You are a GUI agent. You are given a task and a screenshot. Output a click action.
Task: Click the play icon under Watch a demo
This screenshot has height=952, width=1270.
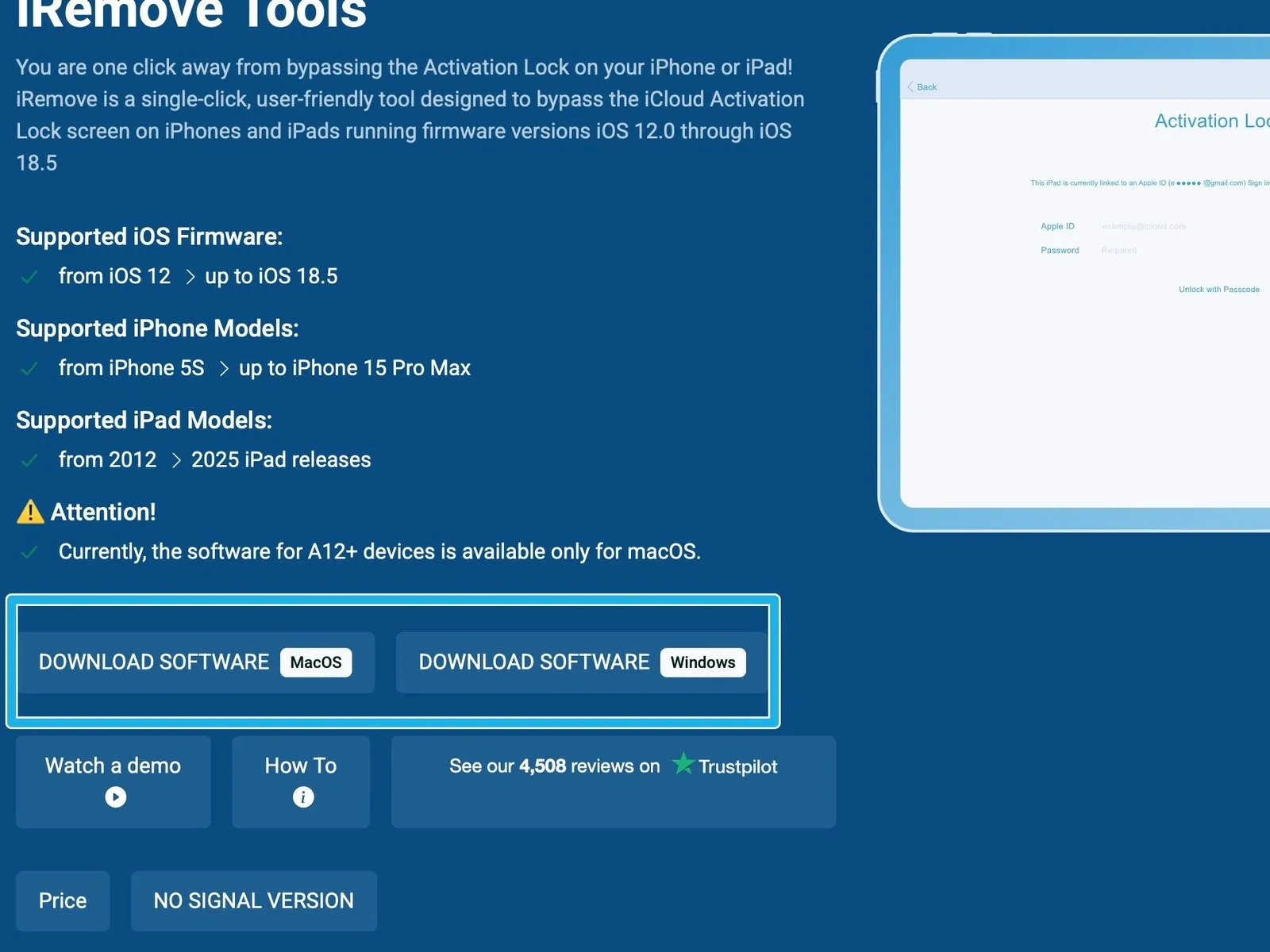(x=116, y=797)
